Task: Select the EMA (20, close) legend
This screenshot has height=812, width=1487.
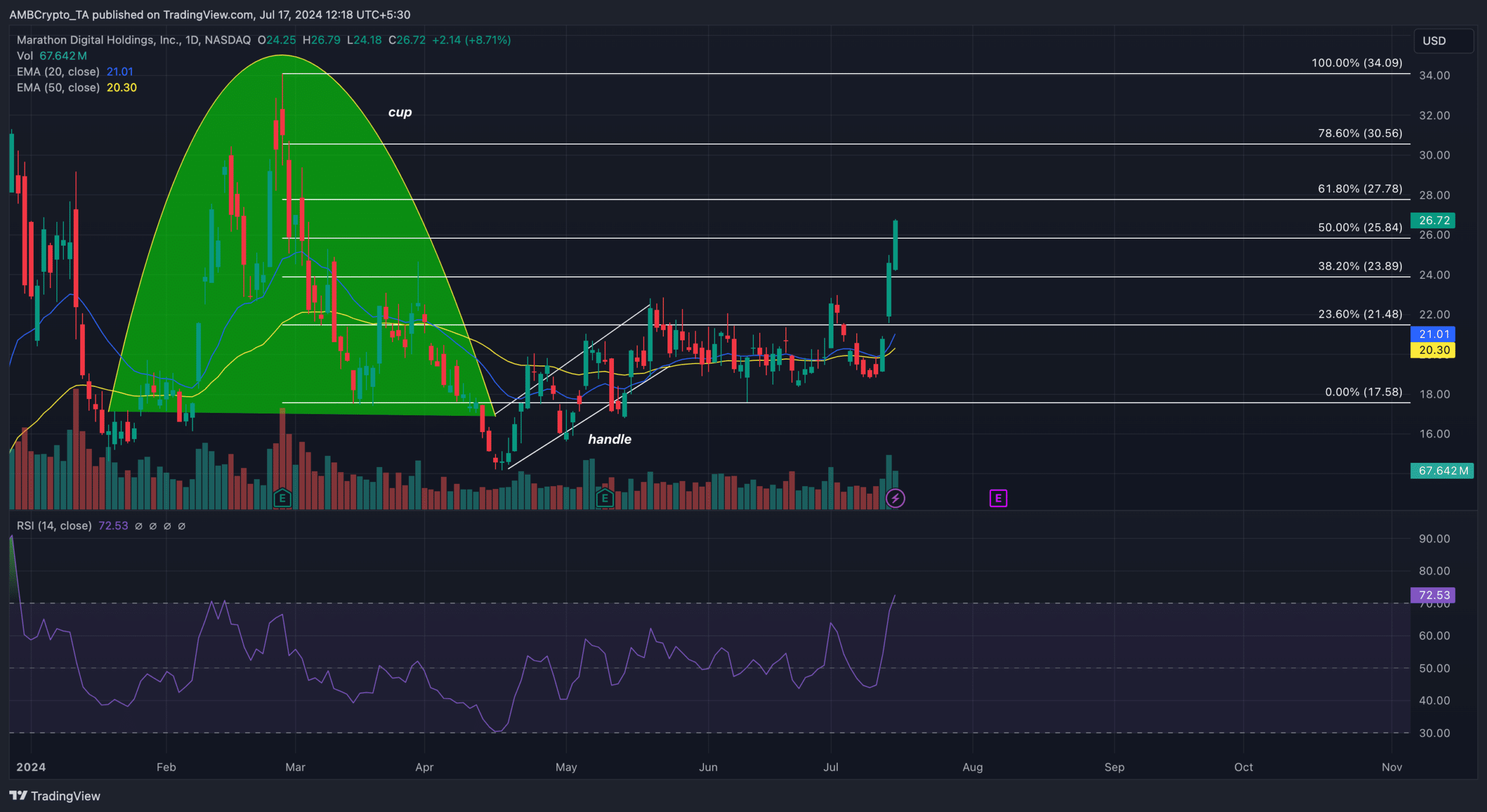Action: (x=75, y=71)
